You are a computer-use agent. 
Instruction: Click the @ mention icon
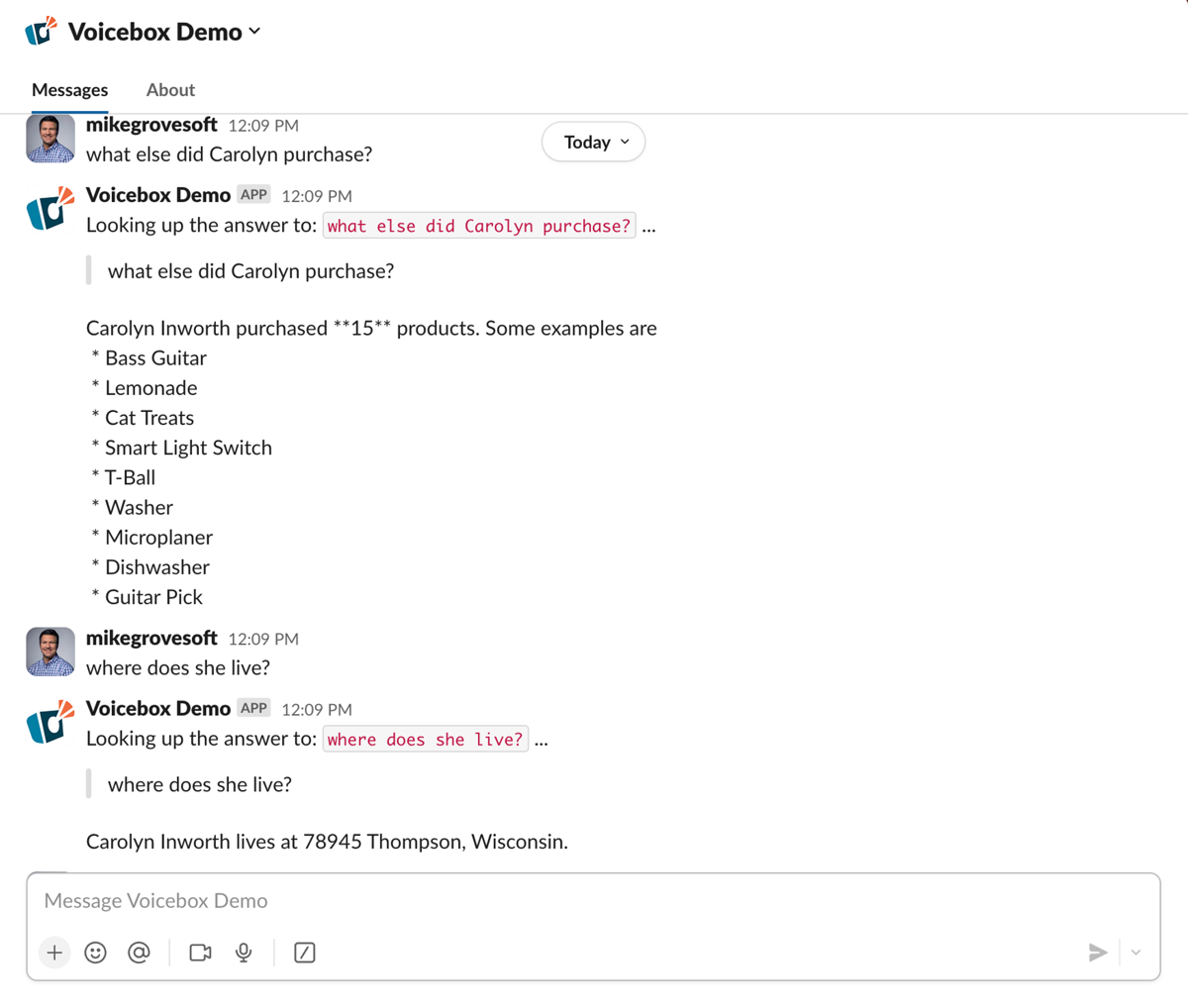(139, 953)
